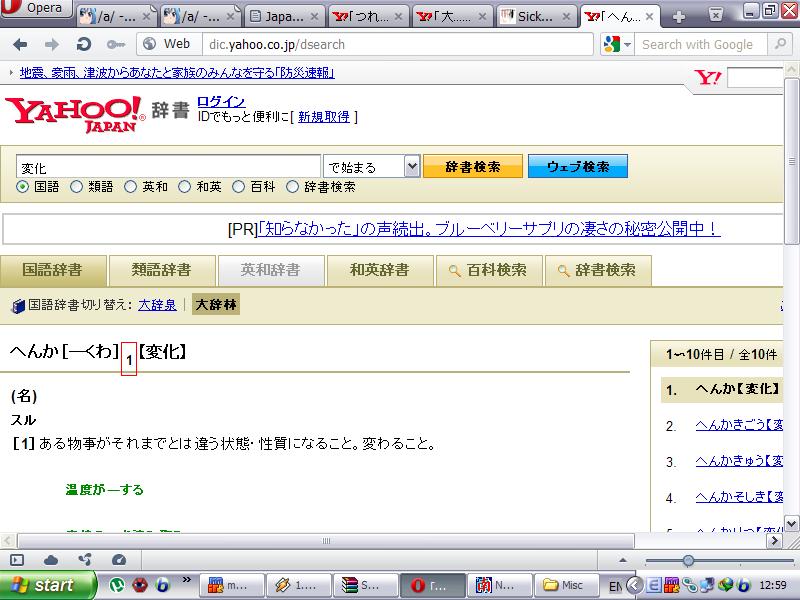Open the password wand key icon

tap(116, 45)
